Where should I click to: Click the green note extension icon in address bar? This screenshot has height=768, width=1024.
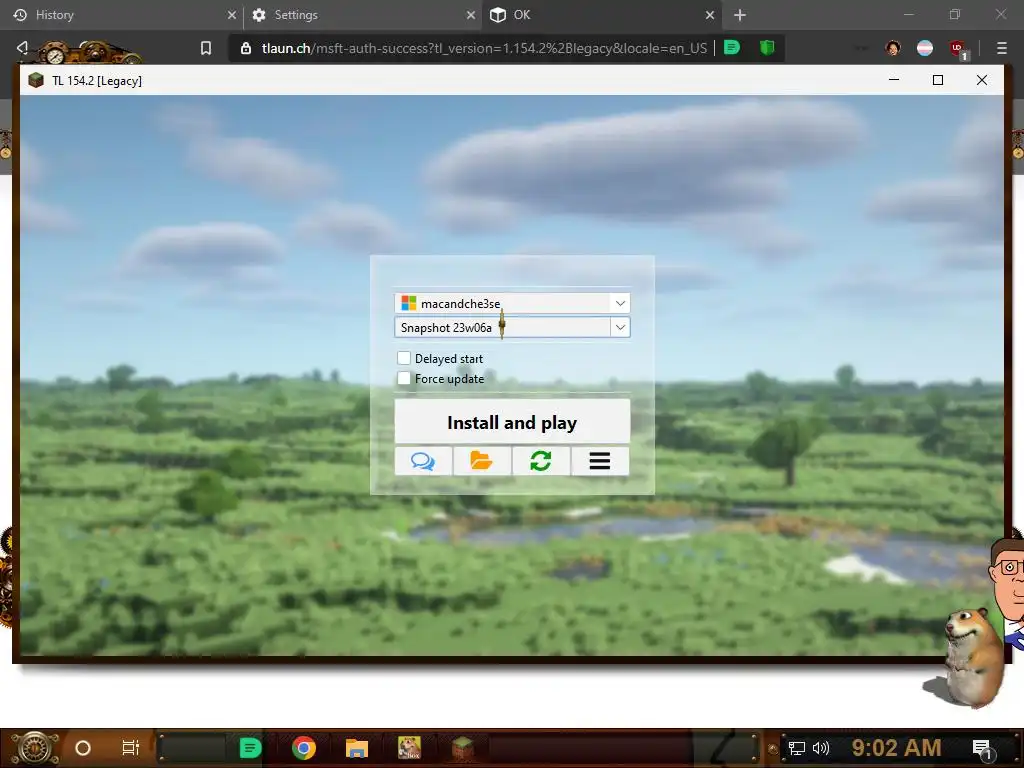coord(732,48)
